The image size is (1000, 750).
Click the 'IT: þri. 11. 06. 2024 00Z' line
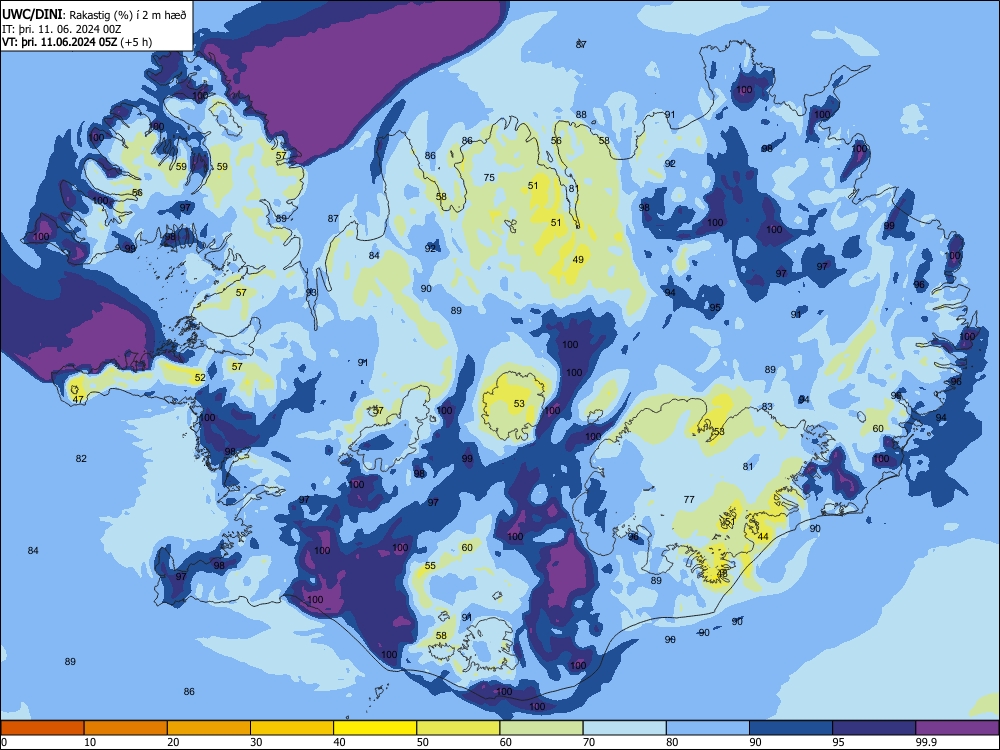pos(62,29)
